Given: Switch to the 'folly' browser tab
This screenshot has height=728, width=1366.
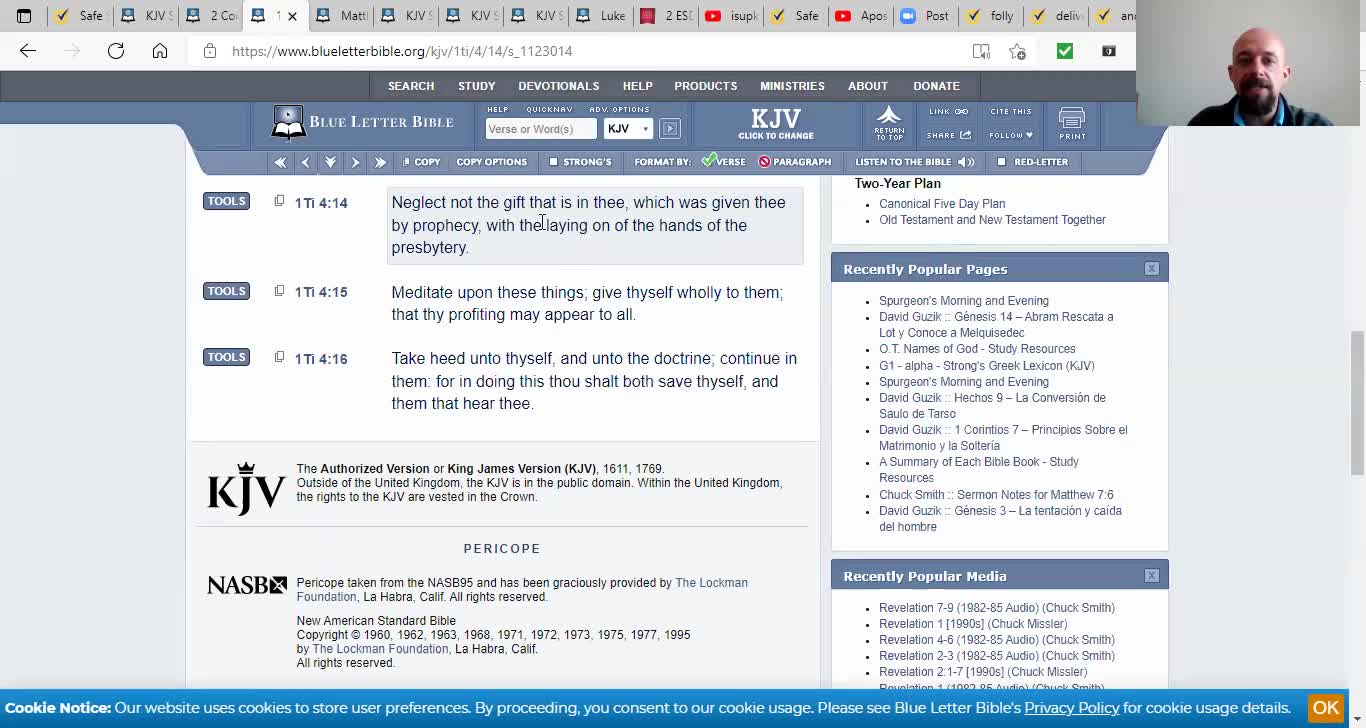Looking at the screenshot, I should click(x=992, y=15).
